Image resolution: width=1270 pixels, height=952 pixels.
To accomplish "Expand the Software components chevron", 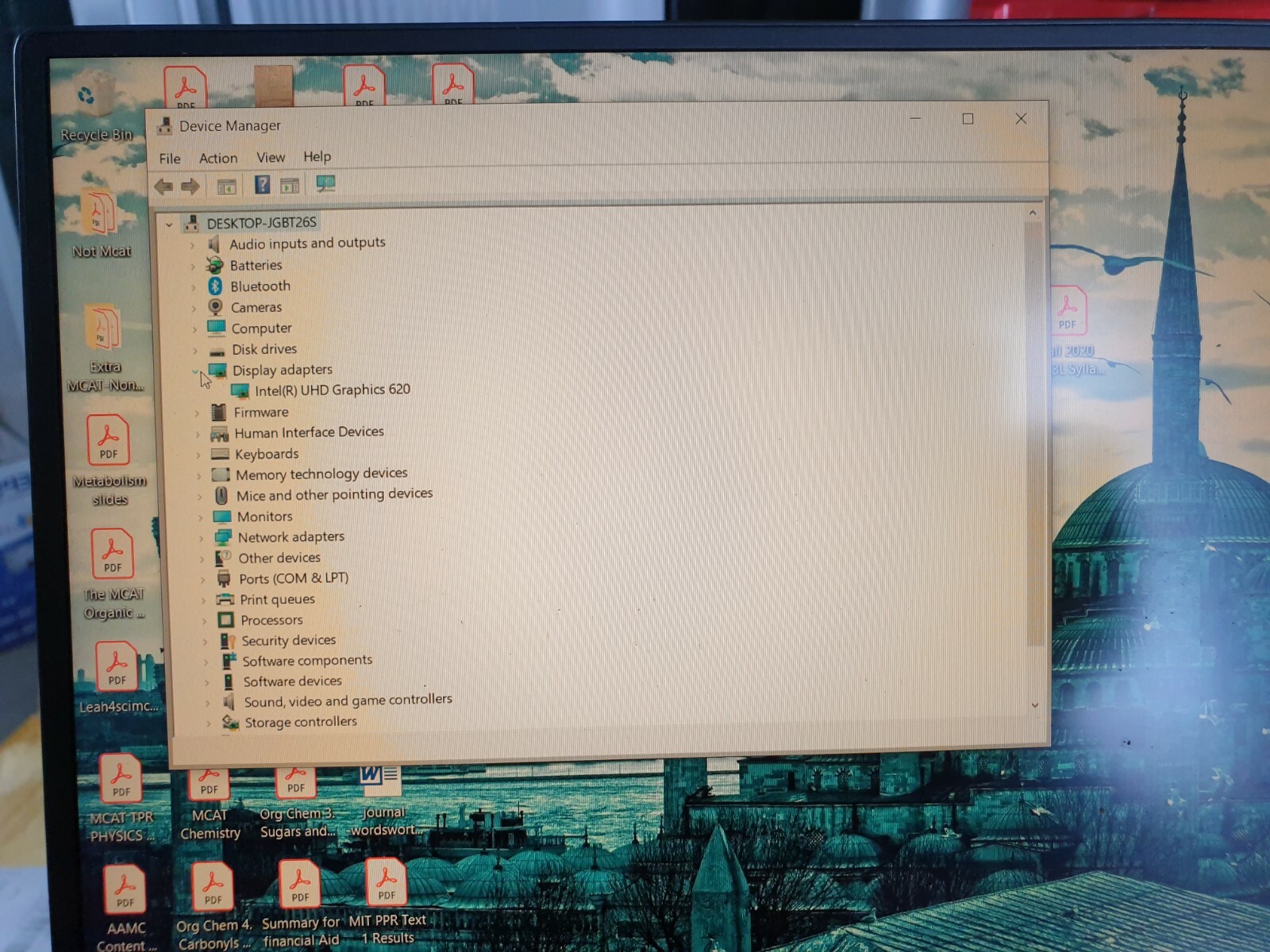I will (206, 662).
